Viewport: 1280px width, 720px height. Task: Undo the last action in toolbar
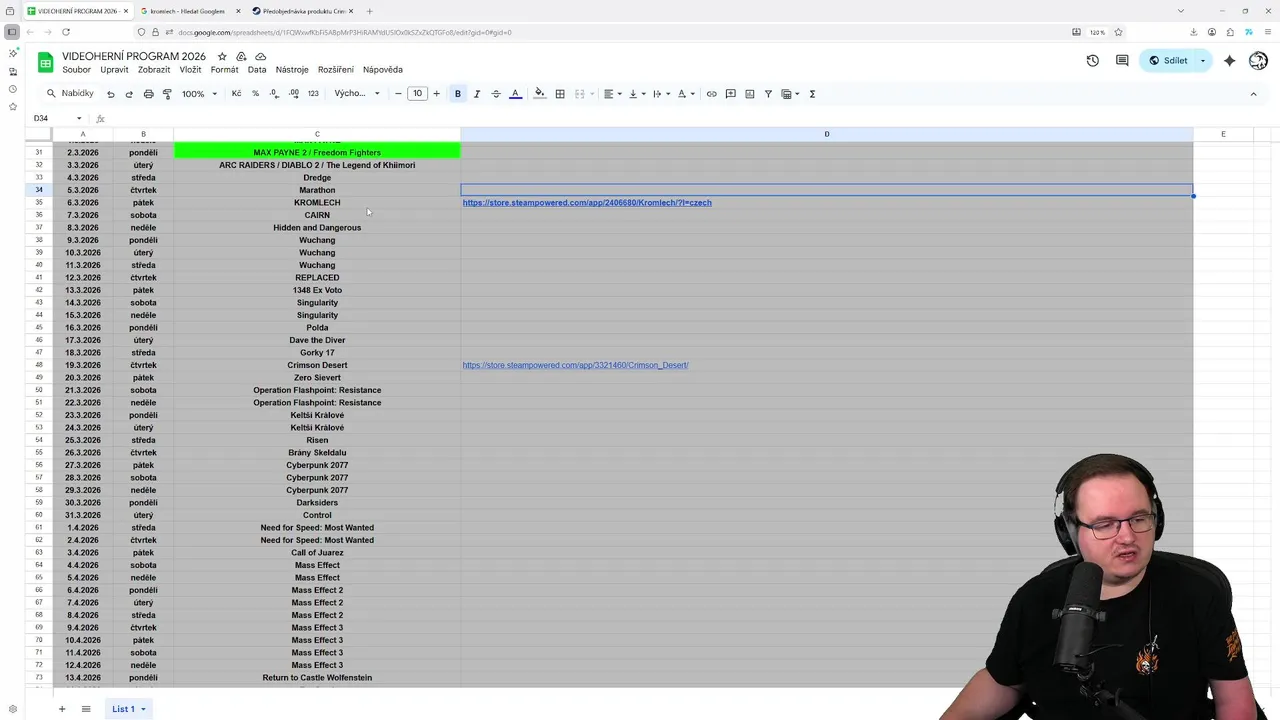[x=110, y=94]
